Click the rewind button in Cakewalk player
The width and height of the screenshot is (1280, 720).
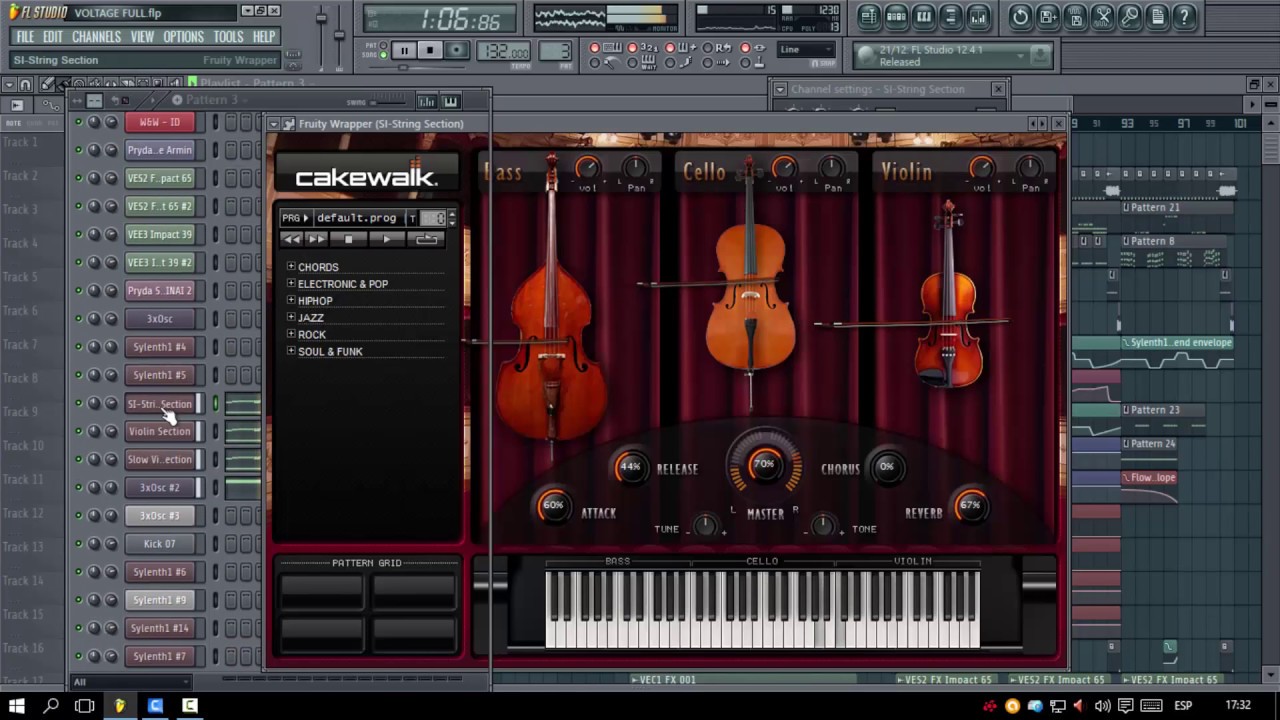pos(292,239)
